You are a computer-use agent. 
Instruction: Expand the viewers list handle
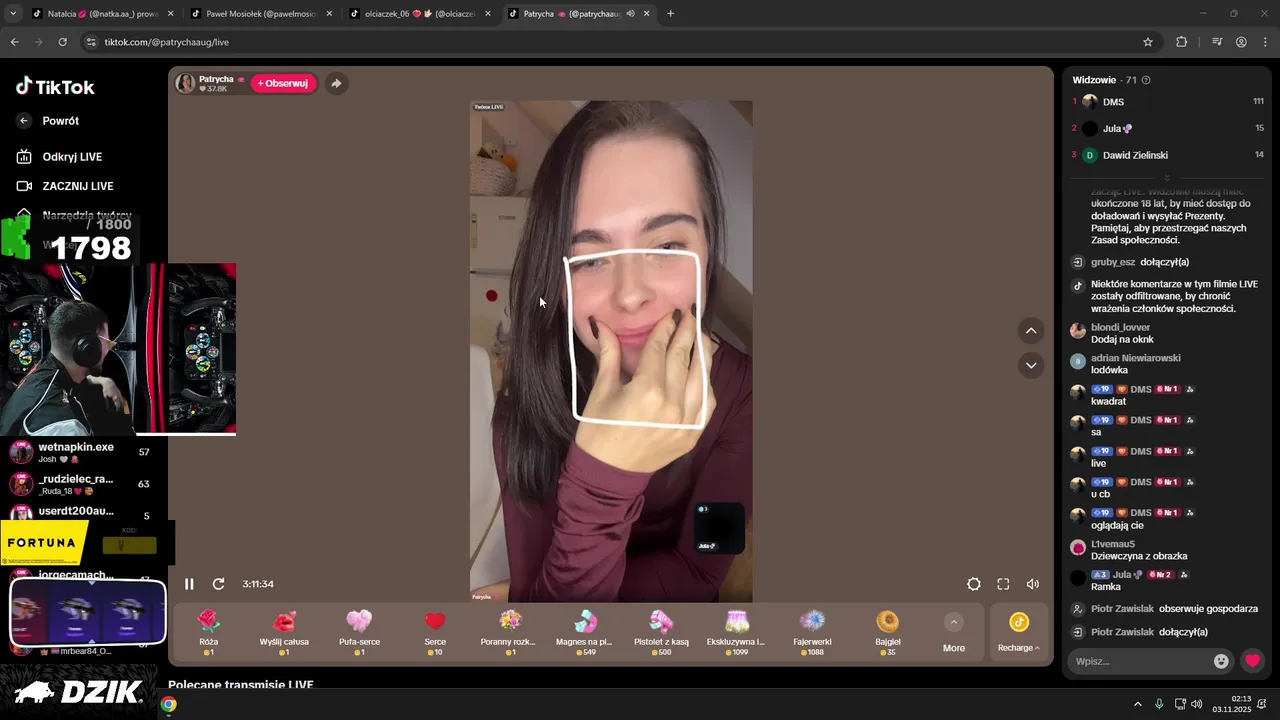click(1167, 178)
